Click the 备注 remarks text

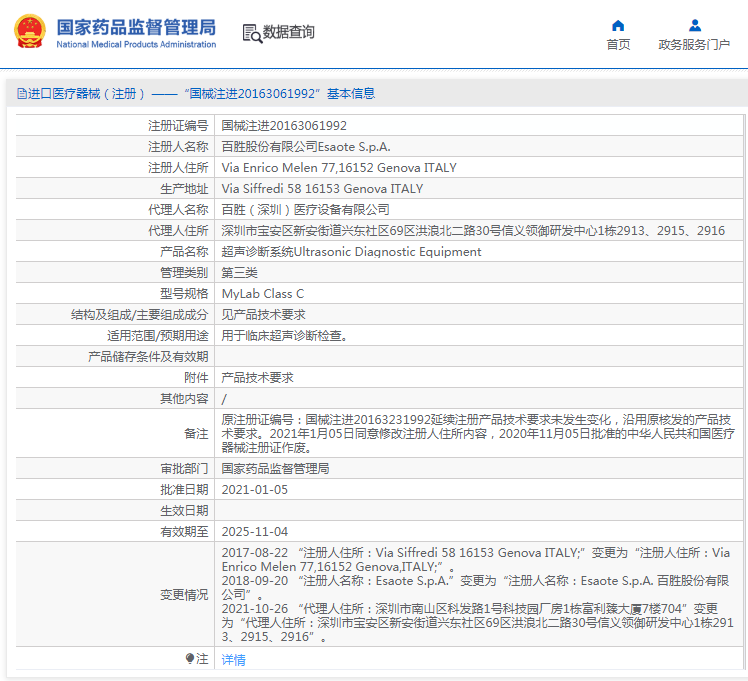(x=478, y=433)
